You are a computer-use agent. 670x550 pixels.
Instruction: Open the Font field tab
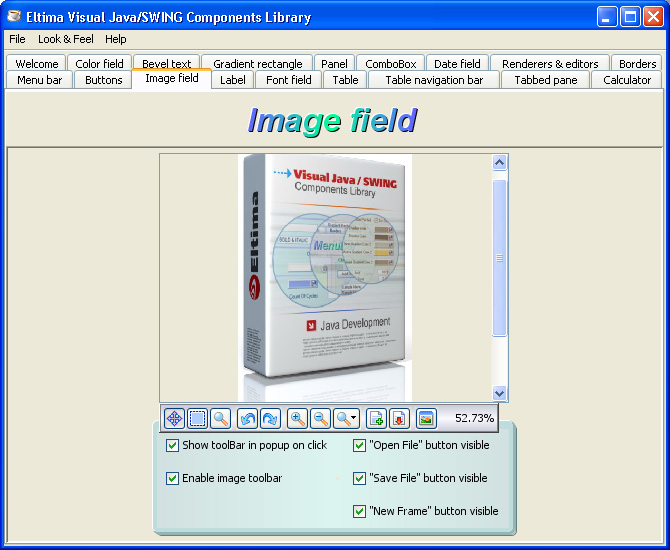[x=288, y=80]
